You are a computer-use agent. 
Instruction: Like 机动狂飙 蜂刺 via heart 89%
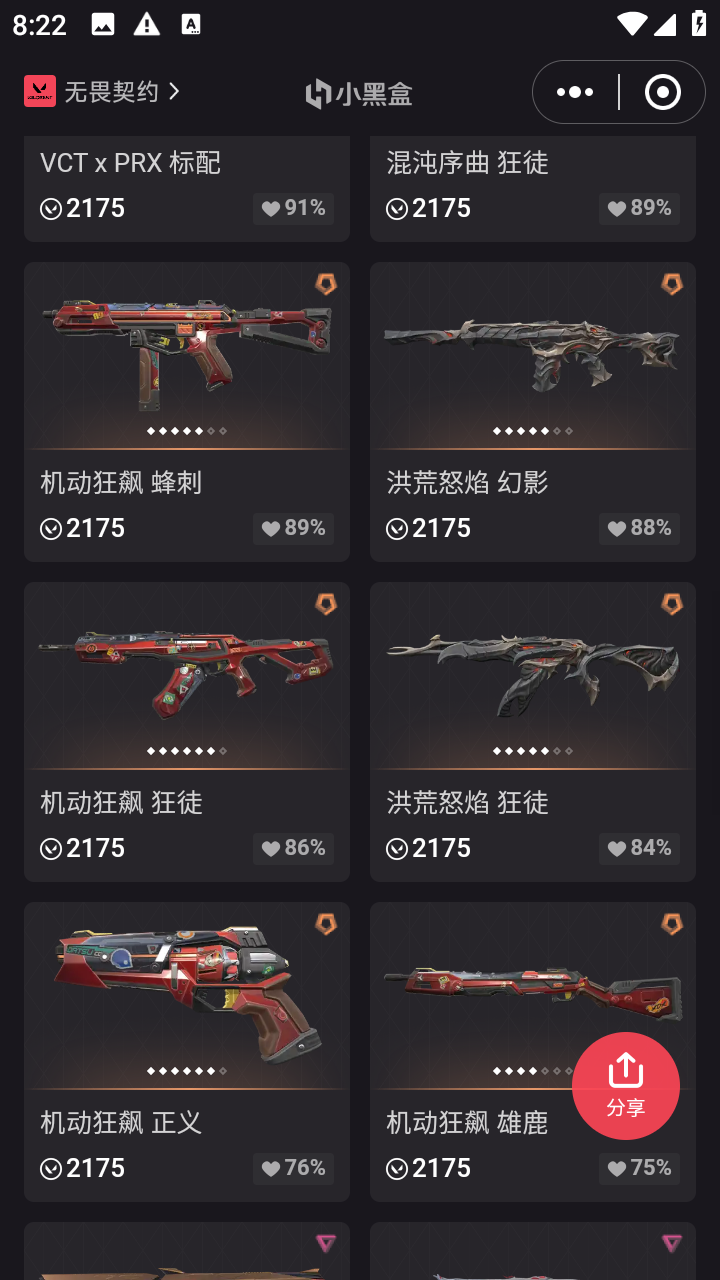pos(293,528)
